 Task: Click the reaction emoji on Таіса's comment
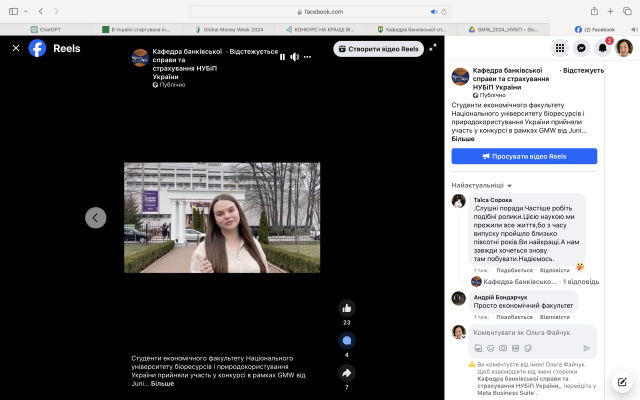tap(580, 267)
